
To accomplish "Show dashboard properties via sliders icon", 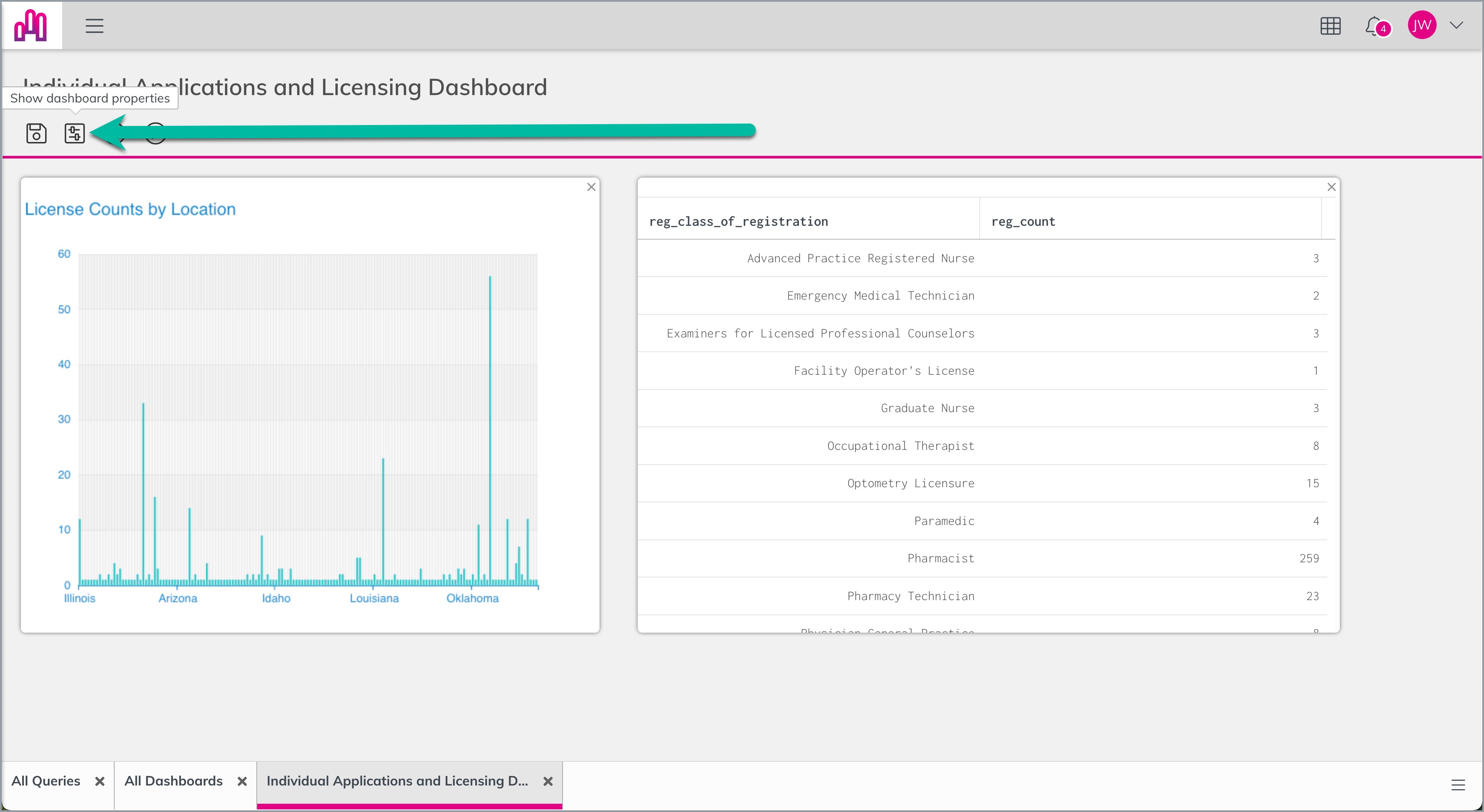I will click(74, 133).
